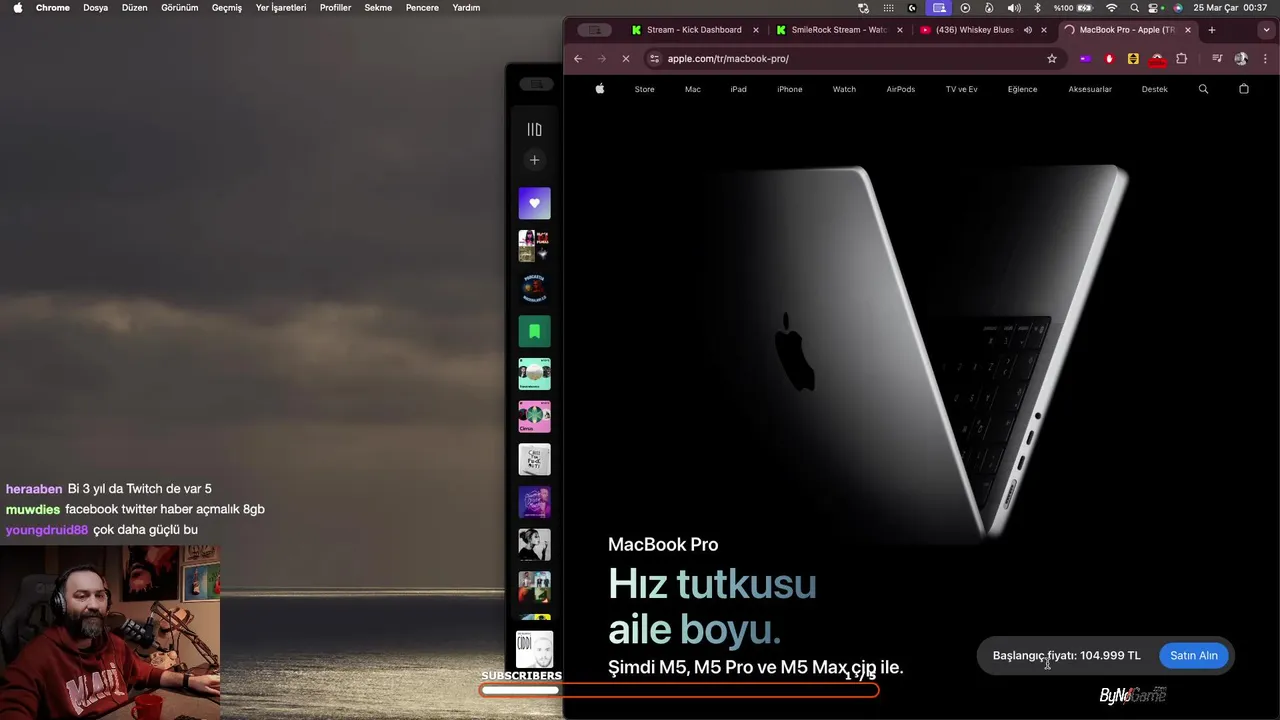The image size is (1280, 720).
Task: Open the Sekme menu
Action: pyautogui.click(x=378, y=7)
